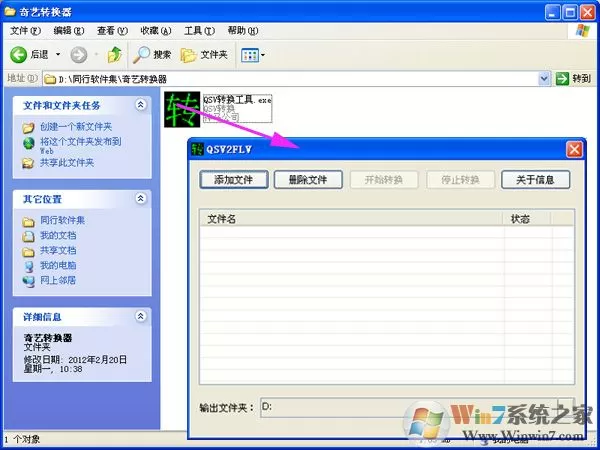This screenshot has width=600, height=450.
Task: Select the QSV转换工具.exe green icon
Action: 182,109
